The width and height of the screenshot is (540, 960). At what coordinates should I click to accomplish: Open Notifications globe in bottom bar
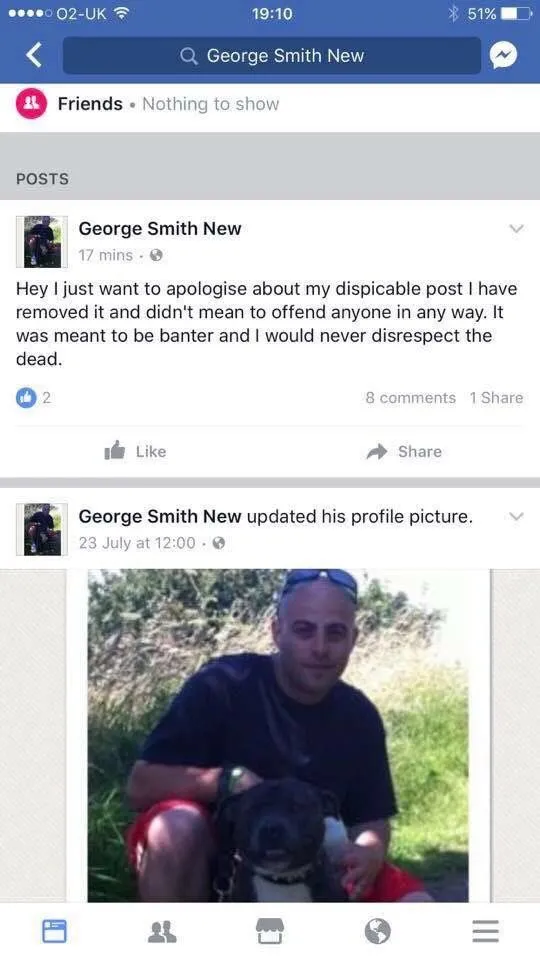click(x=378, y=931)
